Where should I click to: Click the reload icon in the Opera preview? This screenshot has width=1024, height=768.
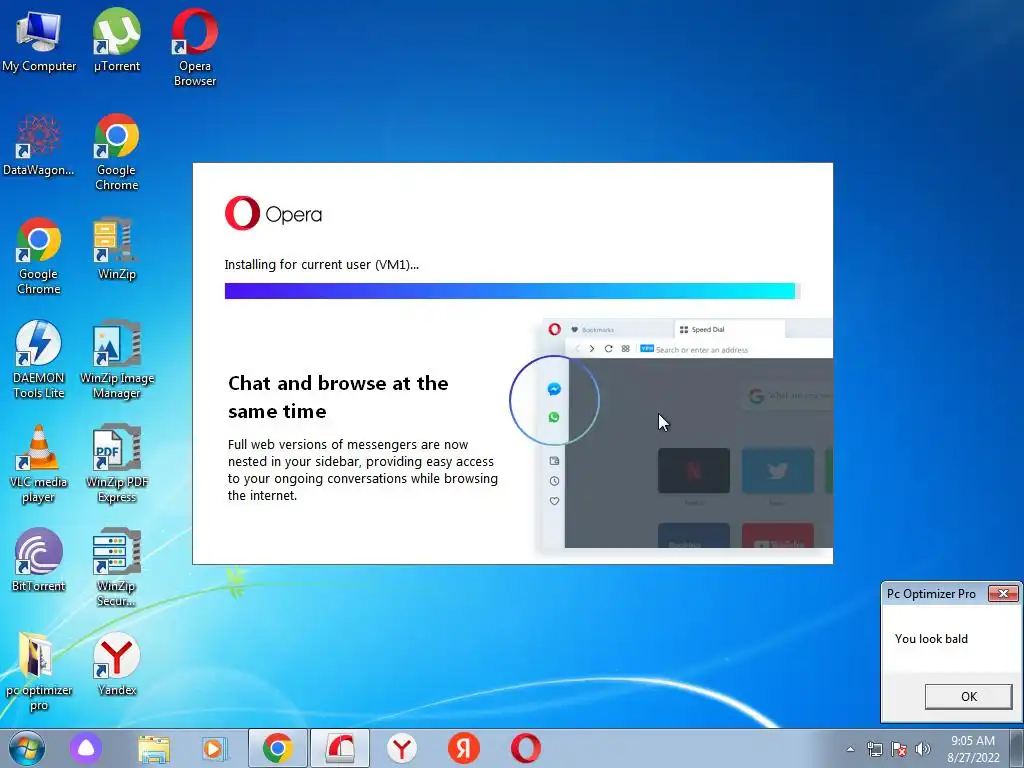609,349
